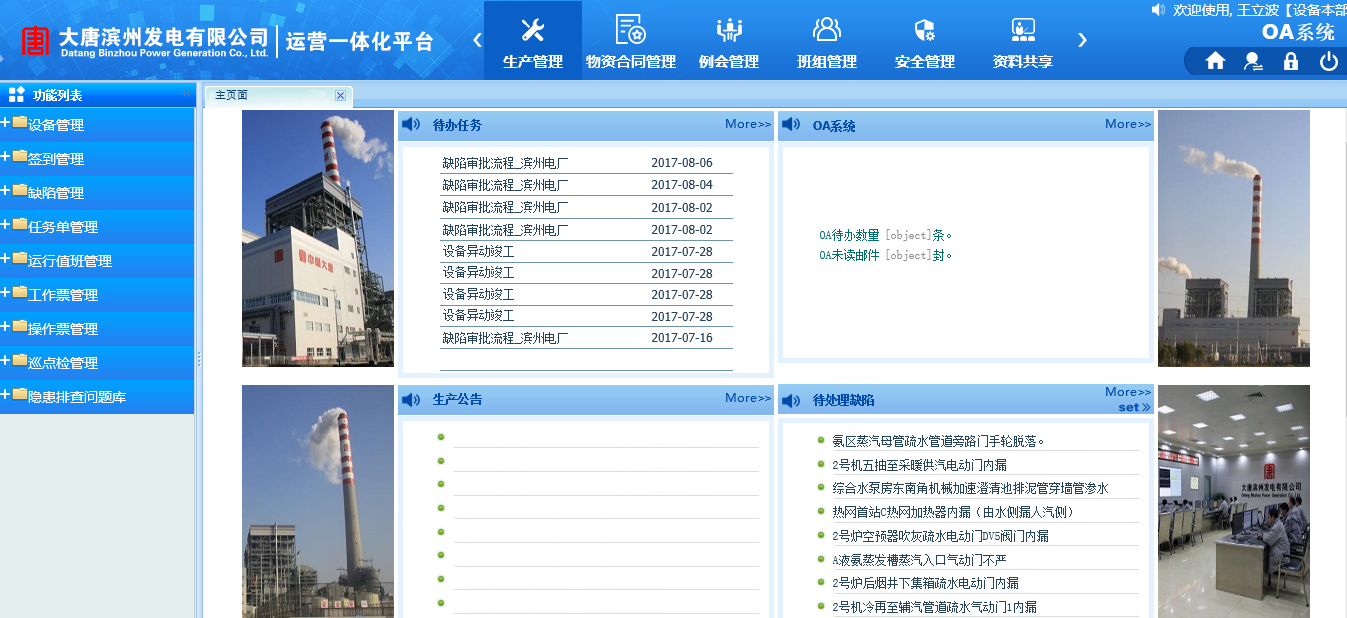
Task: Open More>> for 待办任务
Action: click(747, 123)
